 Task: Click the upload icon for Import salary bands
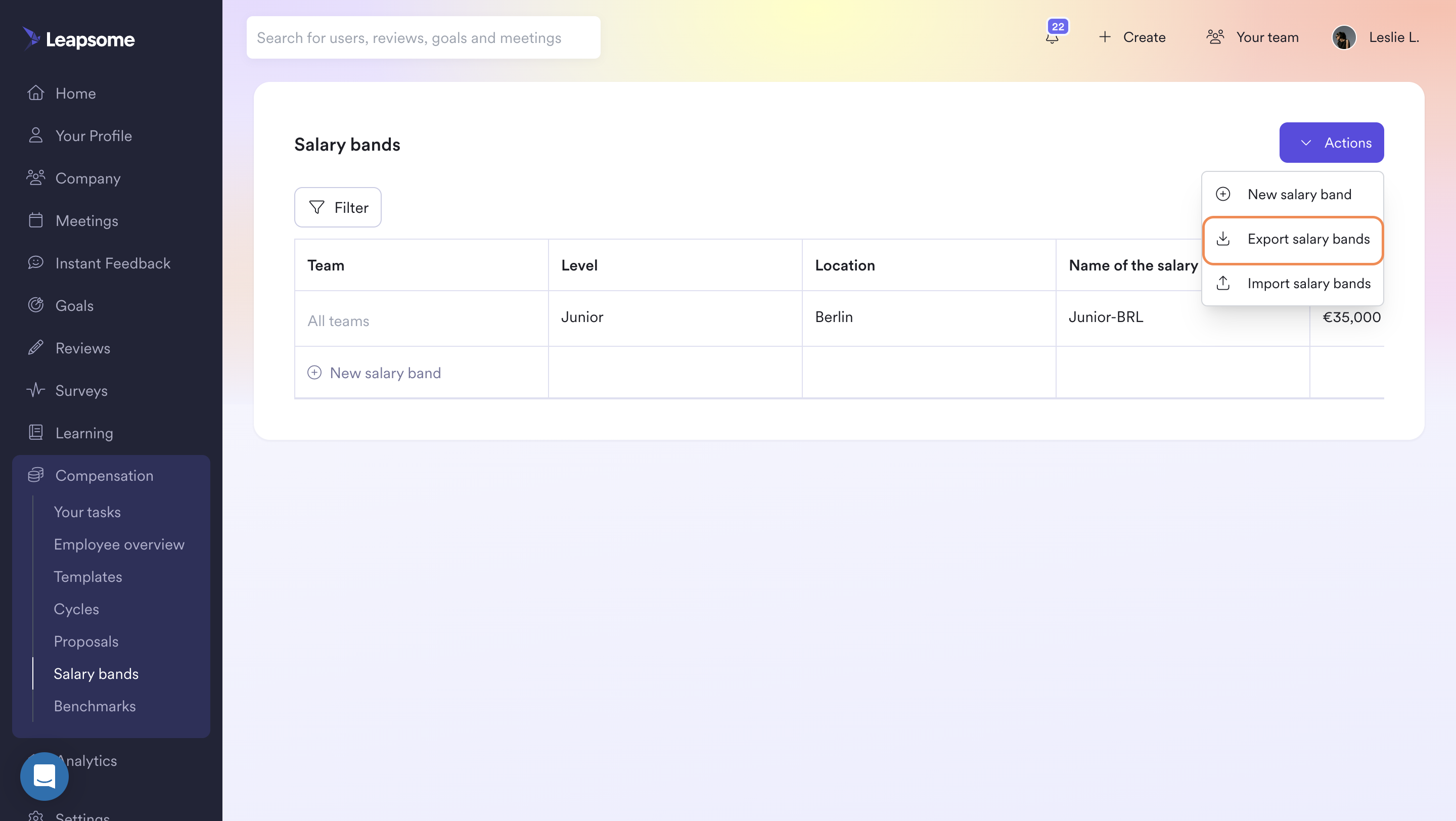(x=1222, y=283)
